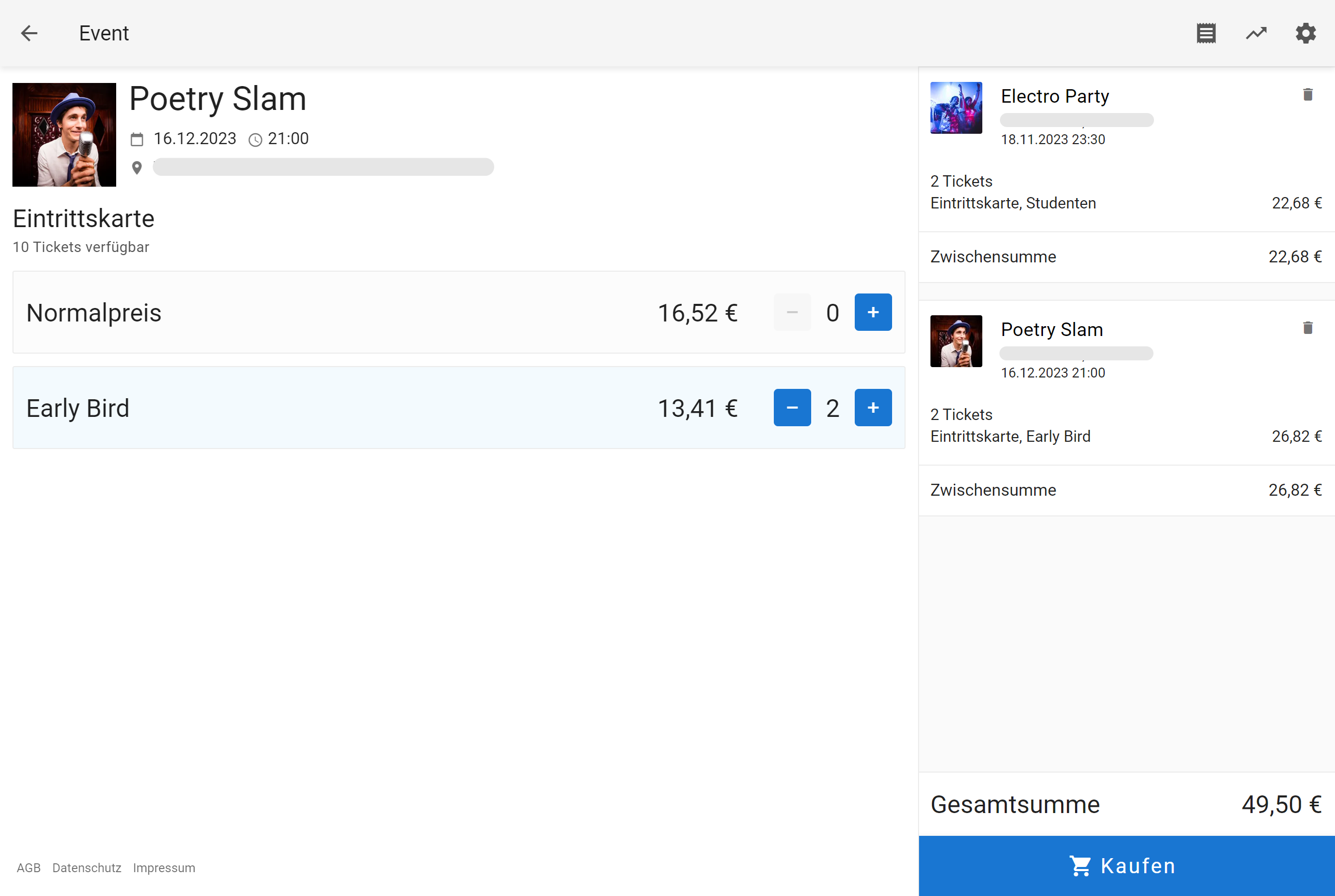The image size is (1335, 896).
Task: Open the settings gear icon
Action: (1305, 33)
